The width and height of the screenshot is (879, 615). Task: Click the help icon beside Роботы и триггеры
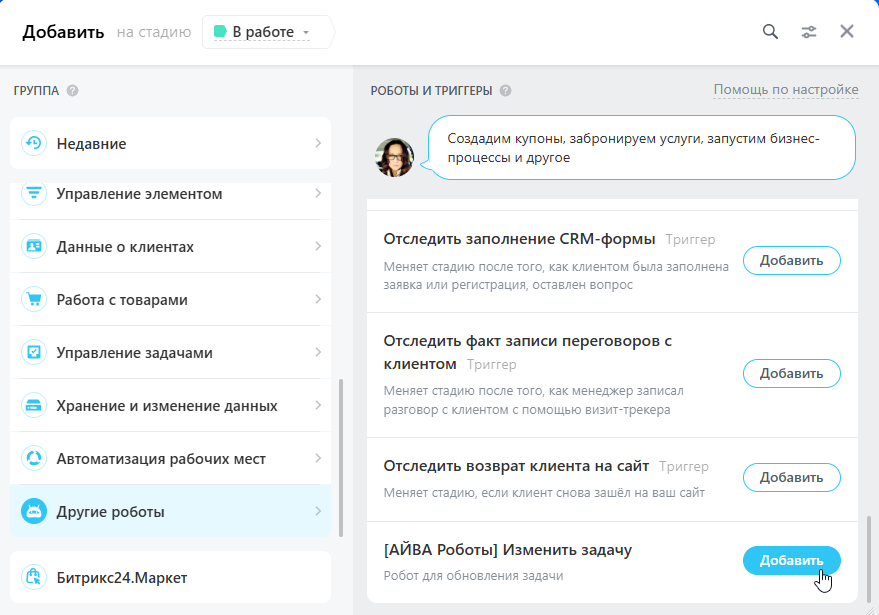pos(506,90)
